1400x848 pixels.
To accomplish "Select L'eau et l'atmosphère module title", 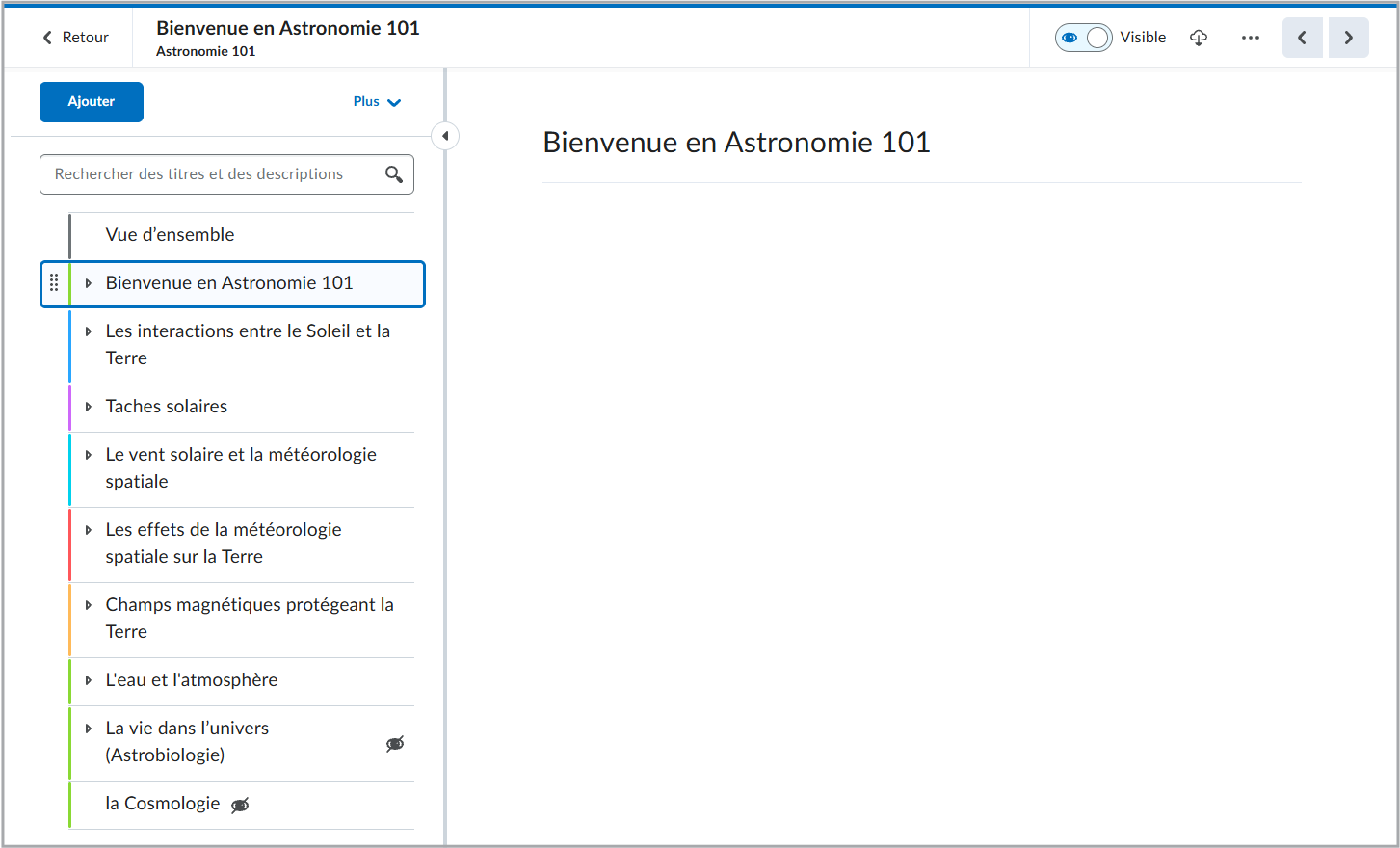I will [x=192, y=680].
